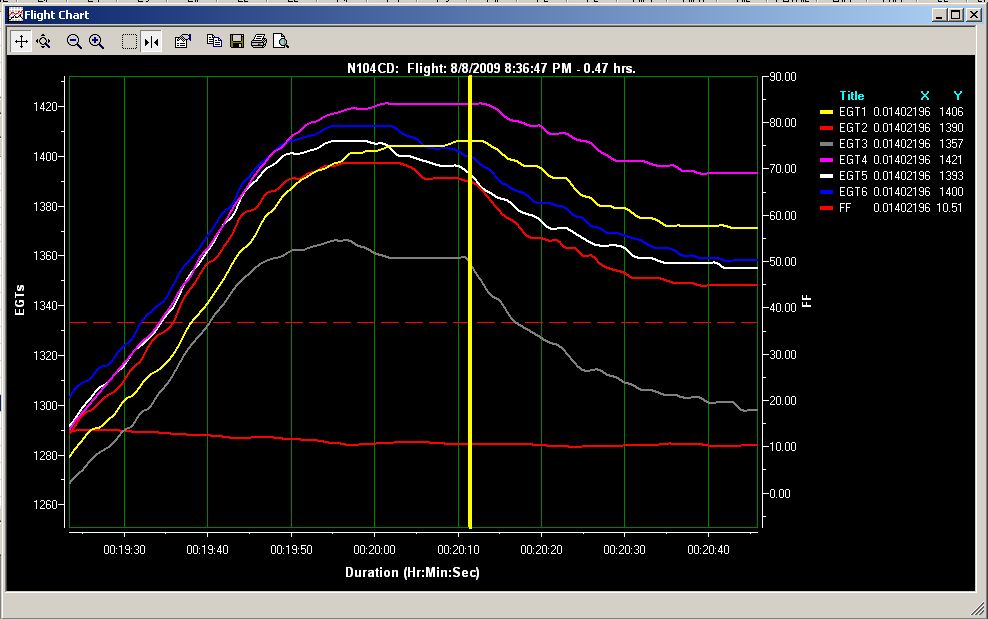
Task: Click the zoom out magnifier
Action: [x=74, y=42]
